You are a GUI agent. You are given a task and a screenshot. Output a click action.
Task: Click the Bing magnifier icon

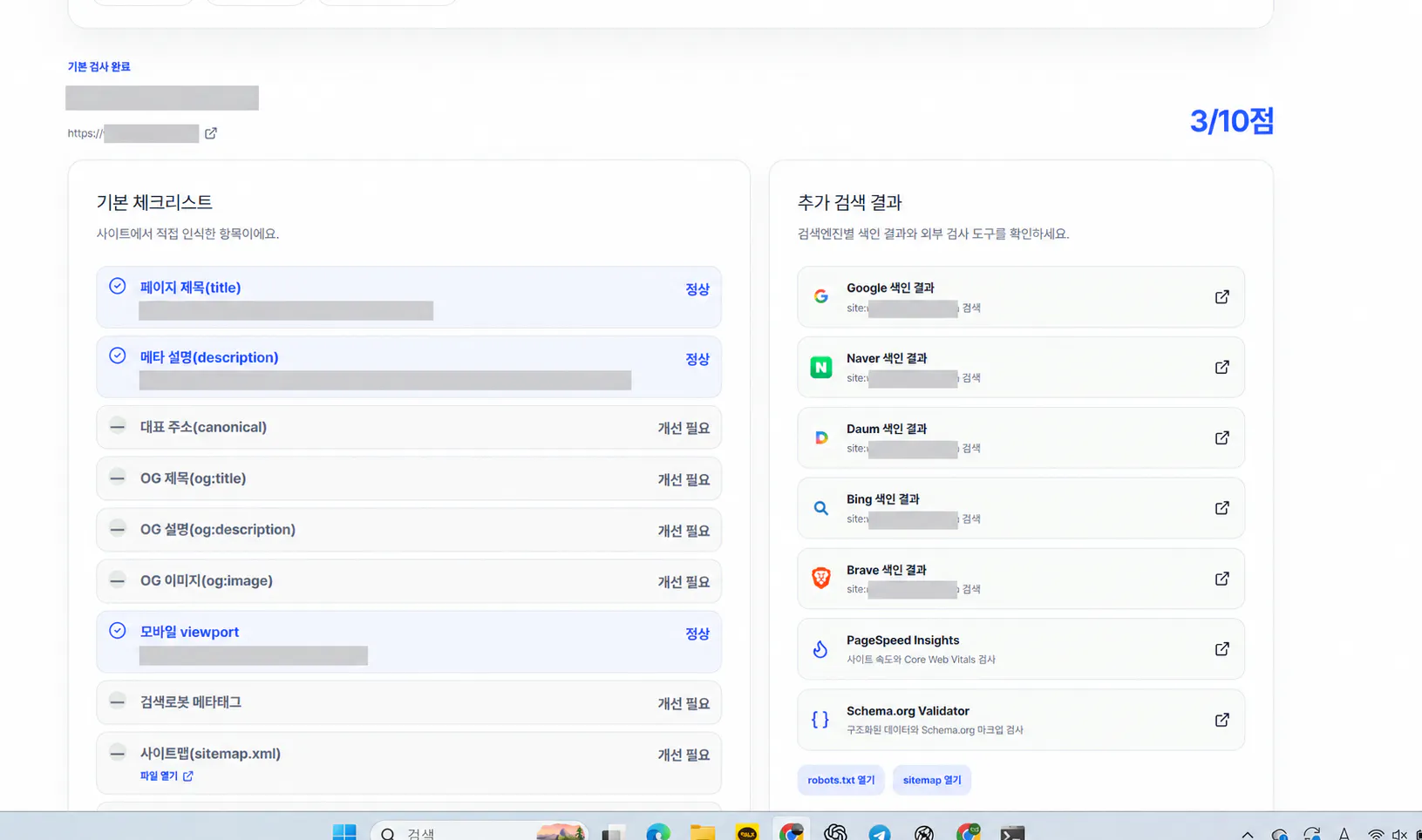[x=820, y=508]
